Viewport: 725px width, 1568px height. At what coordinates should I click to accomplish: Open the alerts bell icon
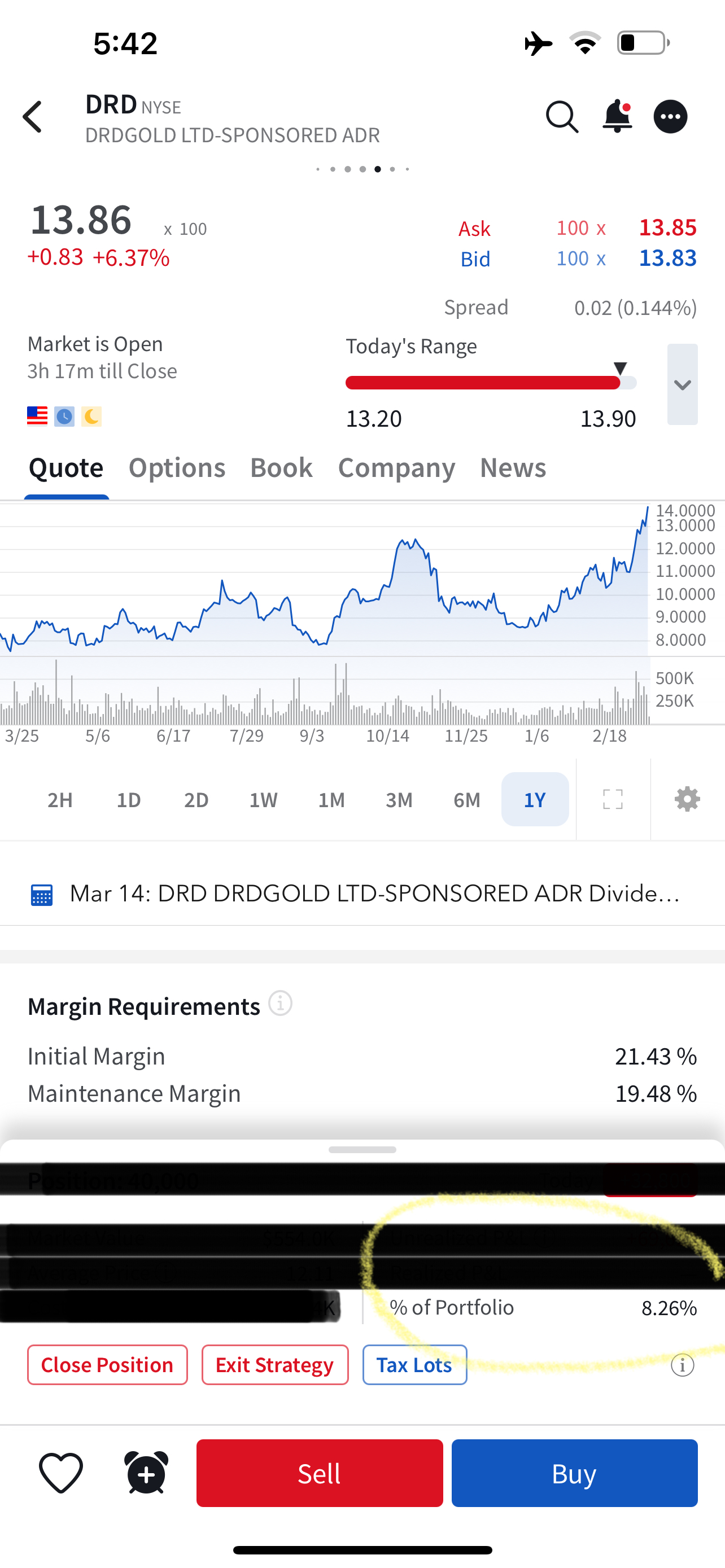coord(617,116)
